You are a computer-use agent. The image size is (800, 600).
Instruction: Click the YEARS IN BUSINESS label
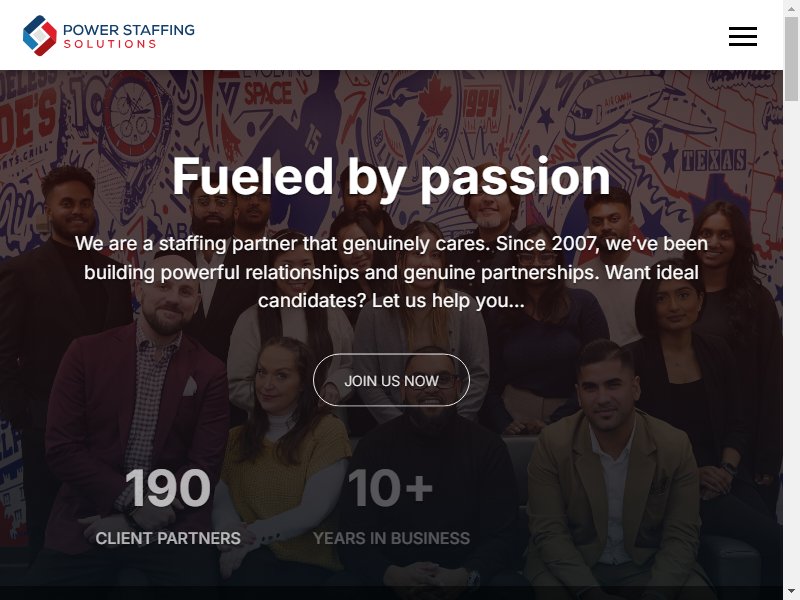tap(391, 538)
